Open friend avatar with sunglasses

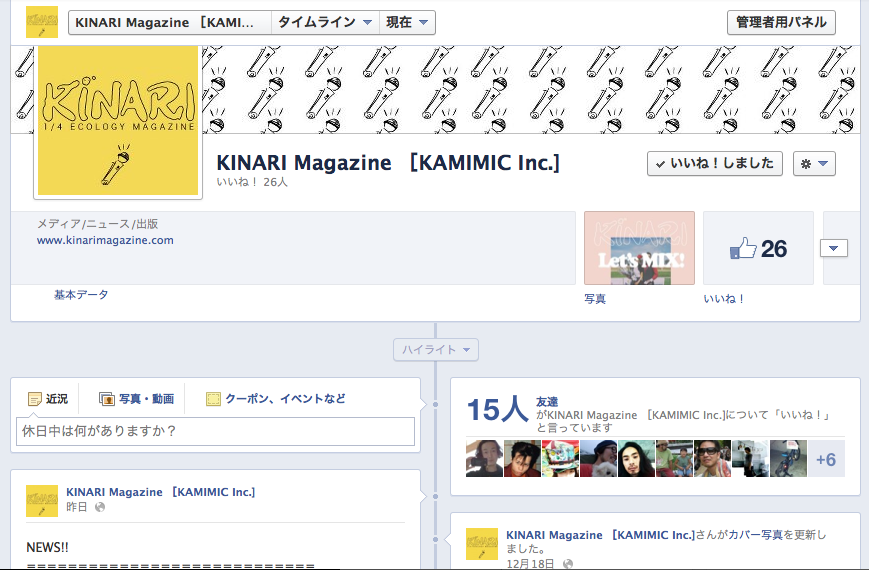(712, 459)
